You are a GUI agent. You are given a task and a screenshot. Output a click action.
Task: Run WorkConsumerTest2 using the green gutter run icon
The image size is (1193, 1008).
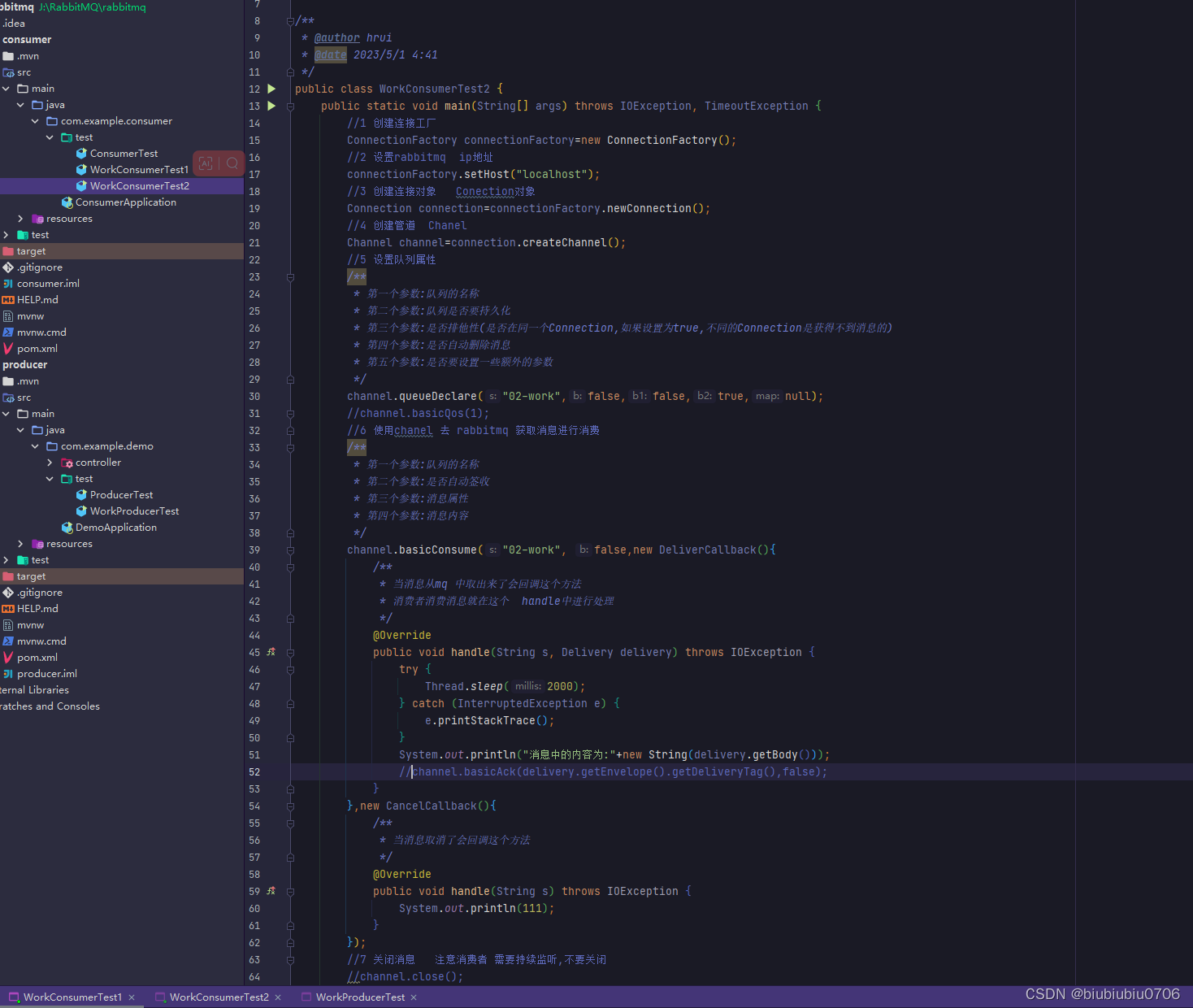(270, 89)
